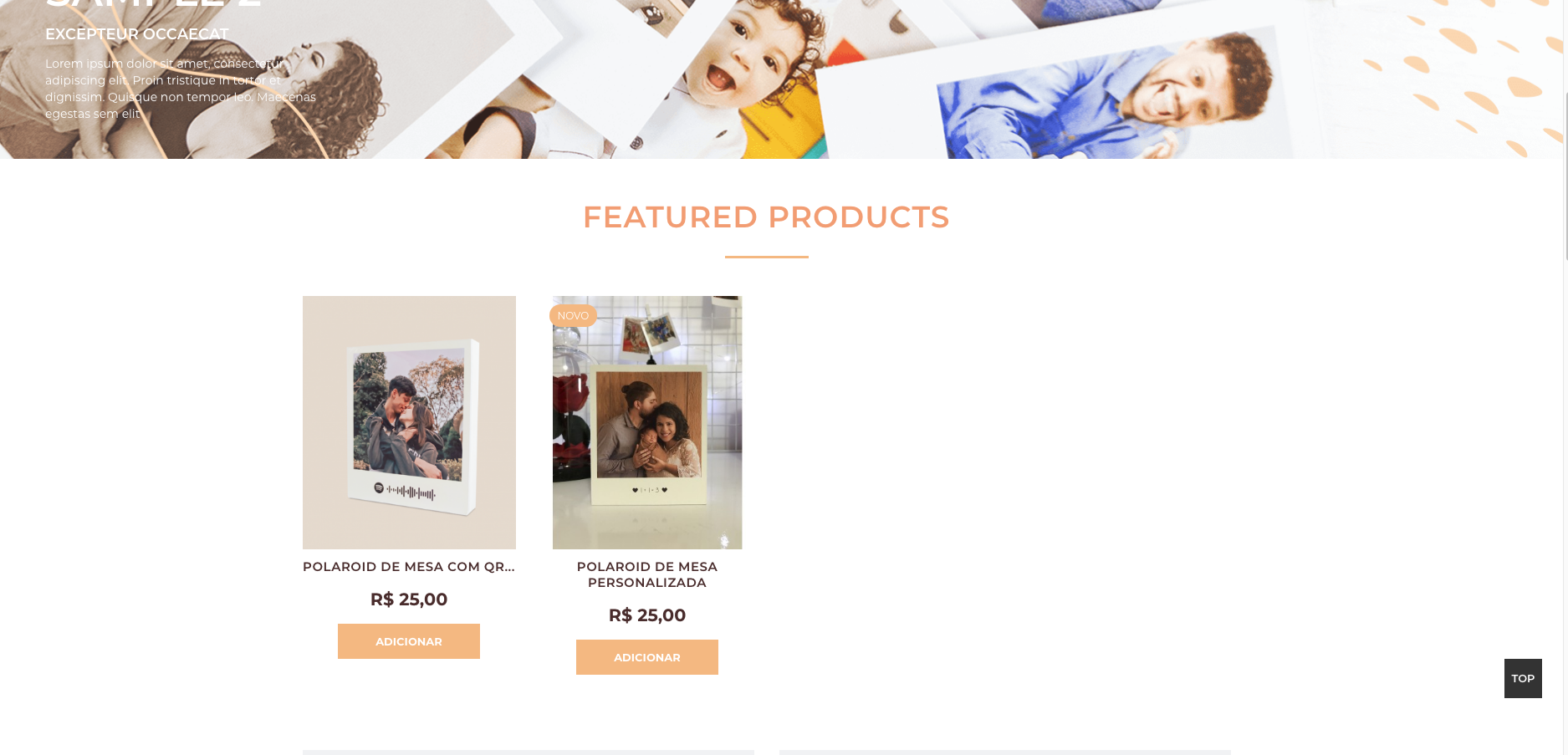Click the right gray panel at page bottom
This screenshot has height=755, width=1568.
click(1005, 752)
